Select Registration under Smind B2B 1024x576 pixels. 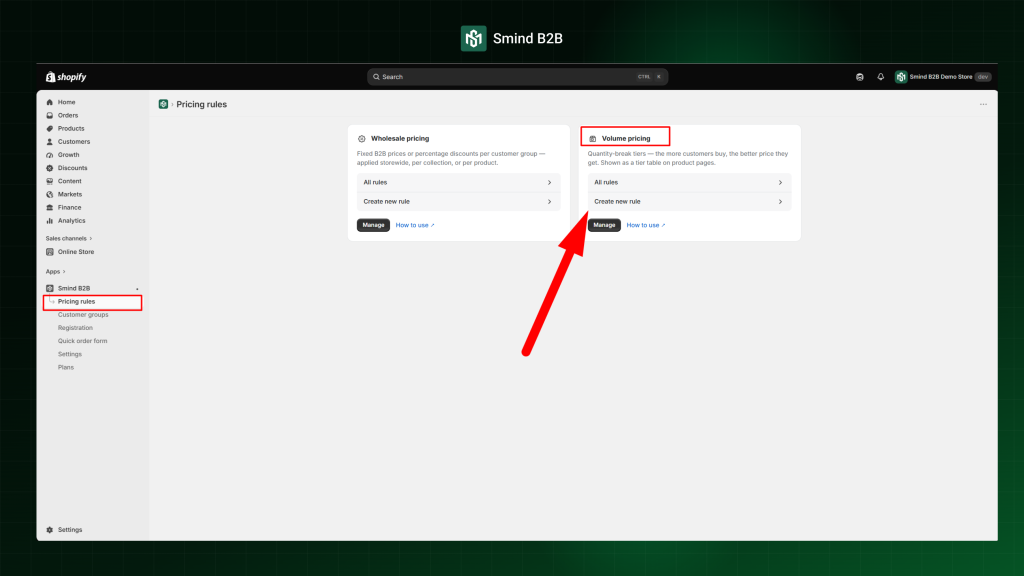coord(75,328)
